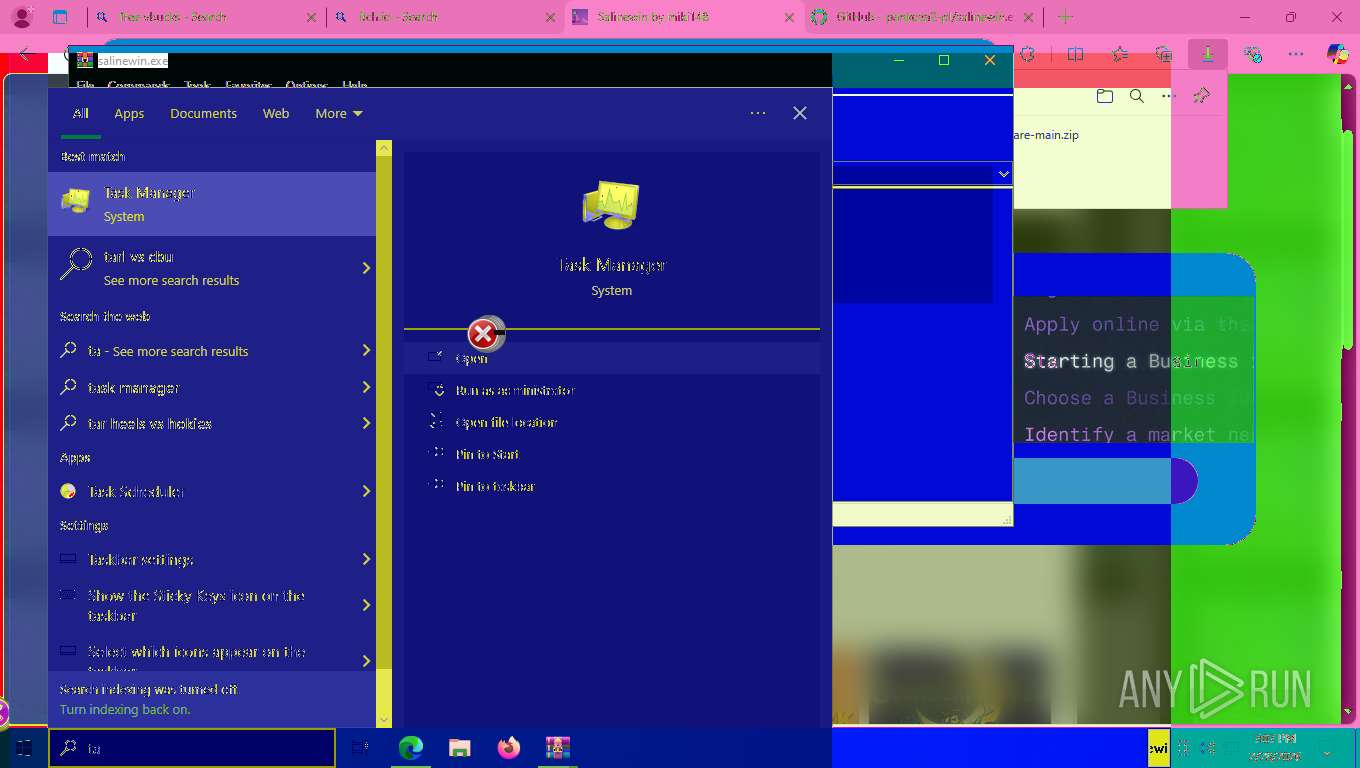Click the taskbar search input box
1360x768 pixels.
[192, 747]
